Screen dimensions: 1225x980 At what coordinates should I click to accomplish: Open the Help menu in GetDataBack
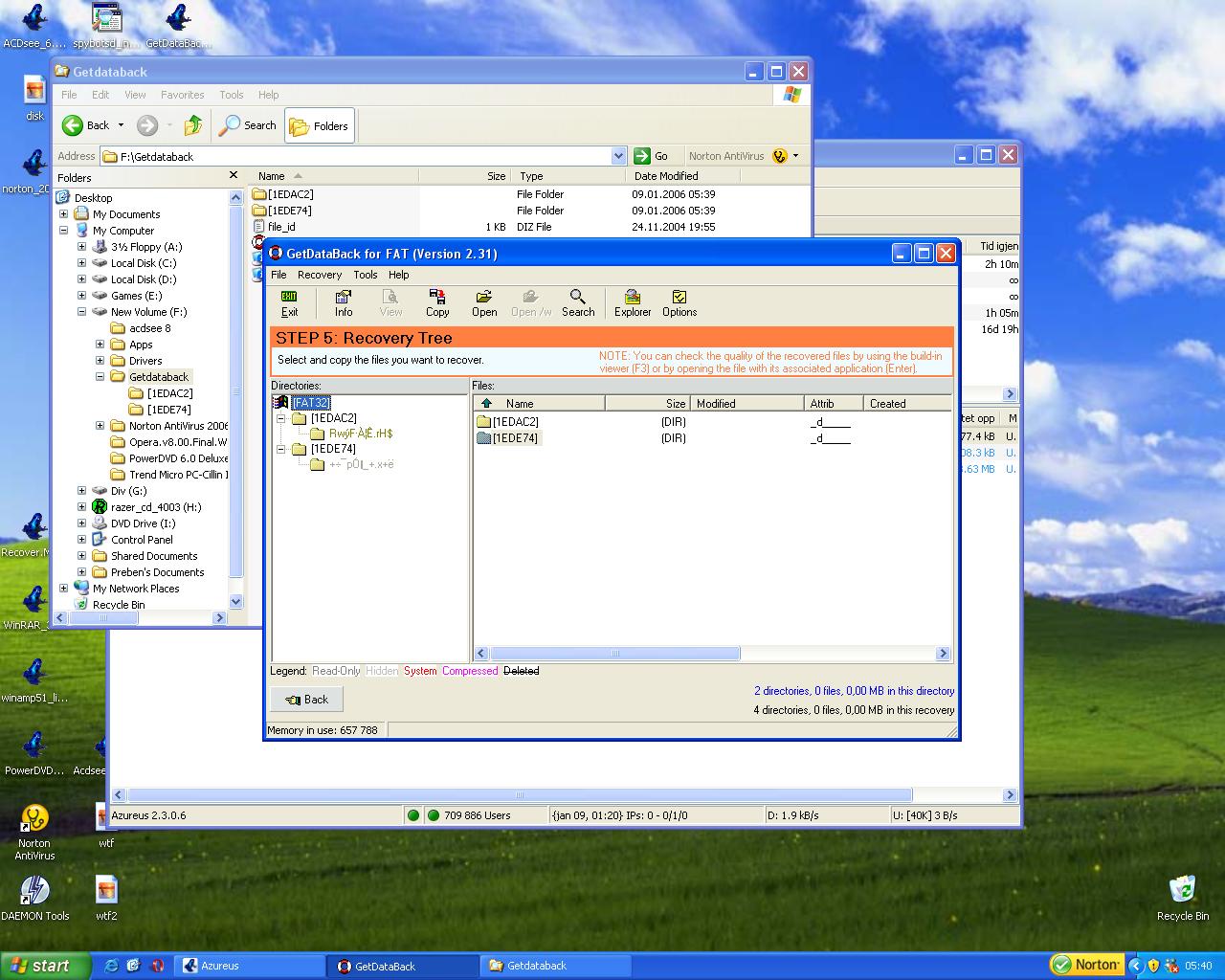(398, 275)
